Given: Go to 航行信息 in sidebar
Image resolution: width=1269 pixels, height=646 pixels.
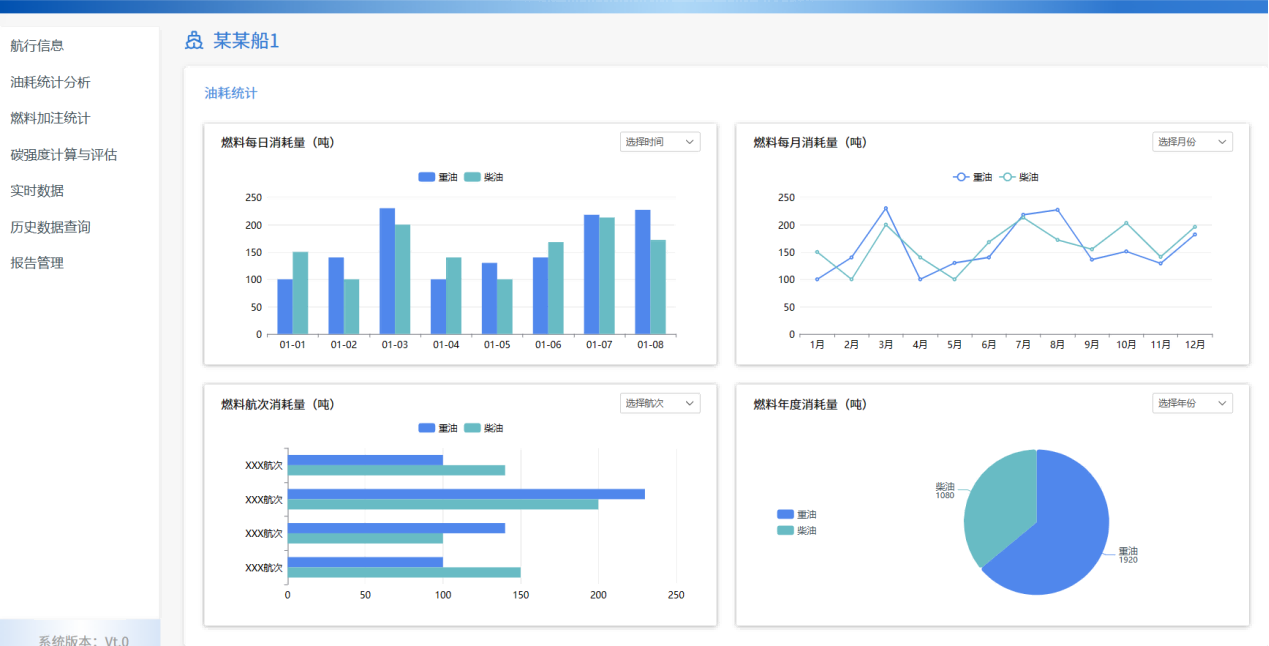Looking at the screenshot, I should click(x=37, y=46).
